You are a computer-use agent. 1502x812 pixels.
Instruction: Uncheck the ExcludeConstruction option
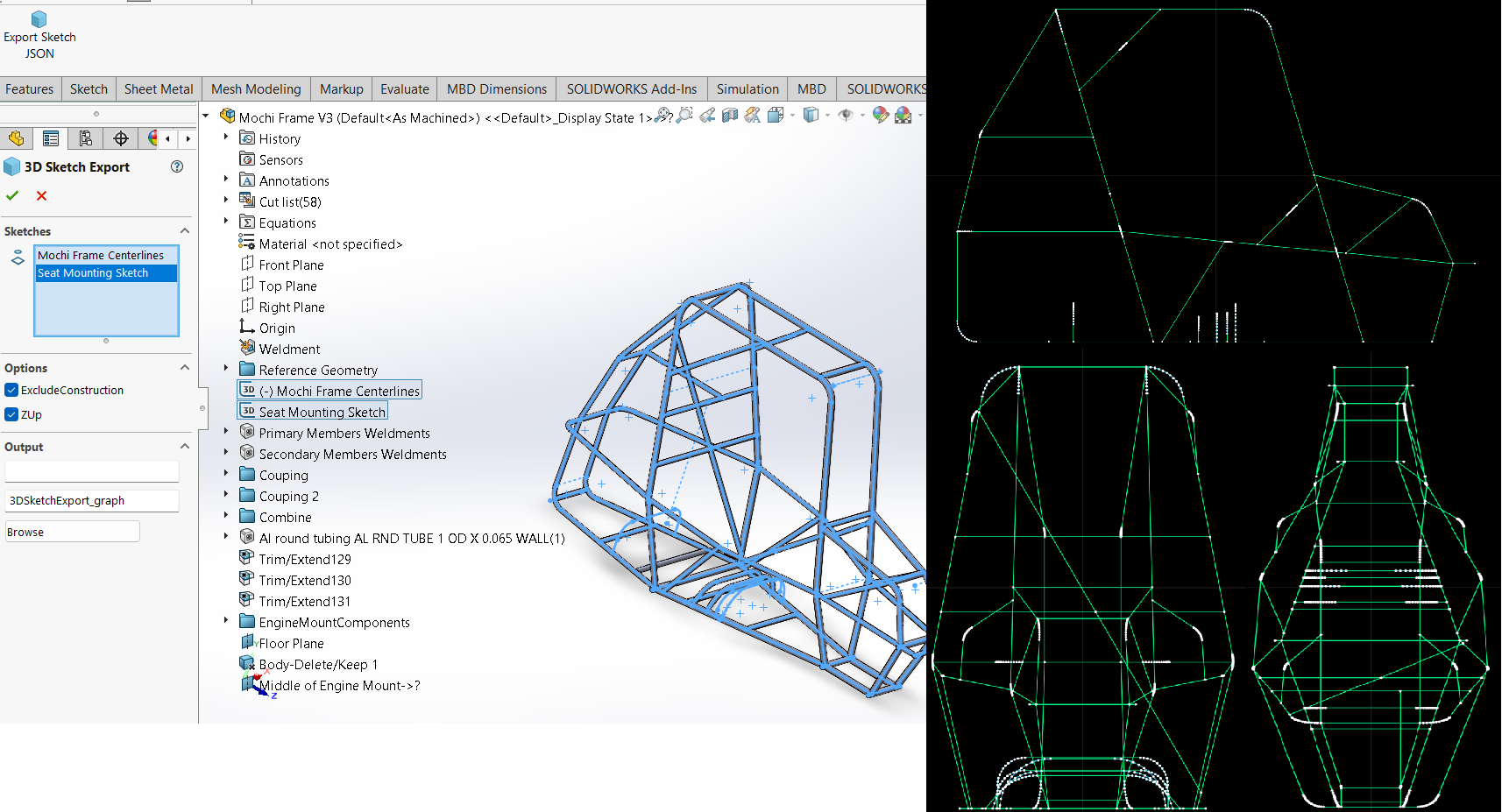11,390
